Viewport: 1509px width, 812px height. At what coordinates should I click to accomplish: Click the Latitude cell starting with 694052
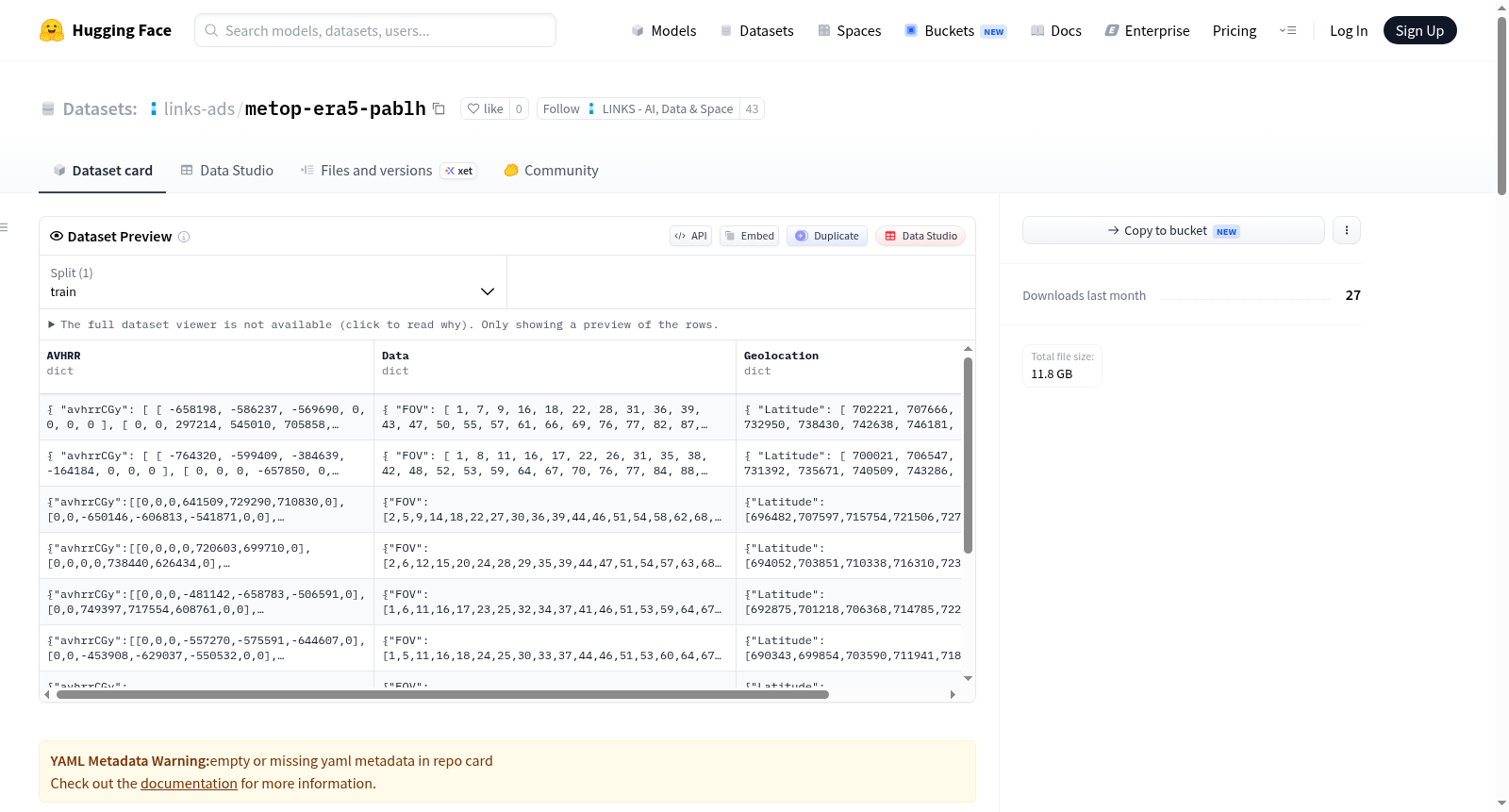pos(849,555)
